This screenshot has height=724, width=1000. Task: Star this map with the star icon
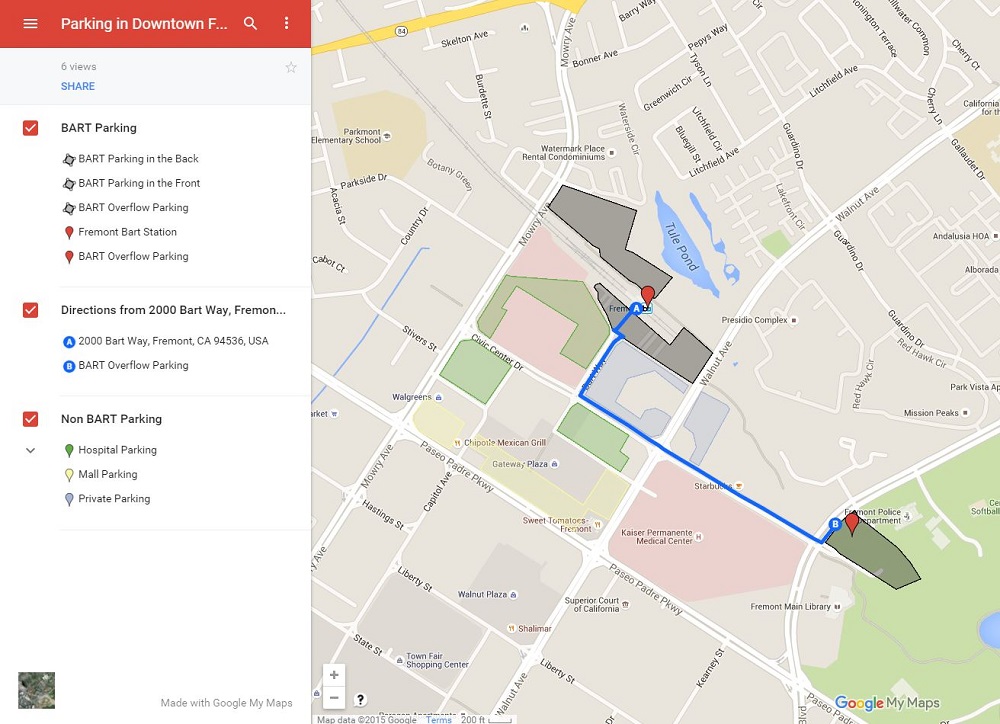pos(291,67)
